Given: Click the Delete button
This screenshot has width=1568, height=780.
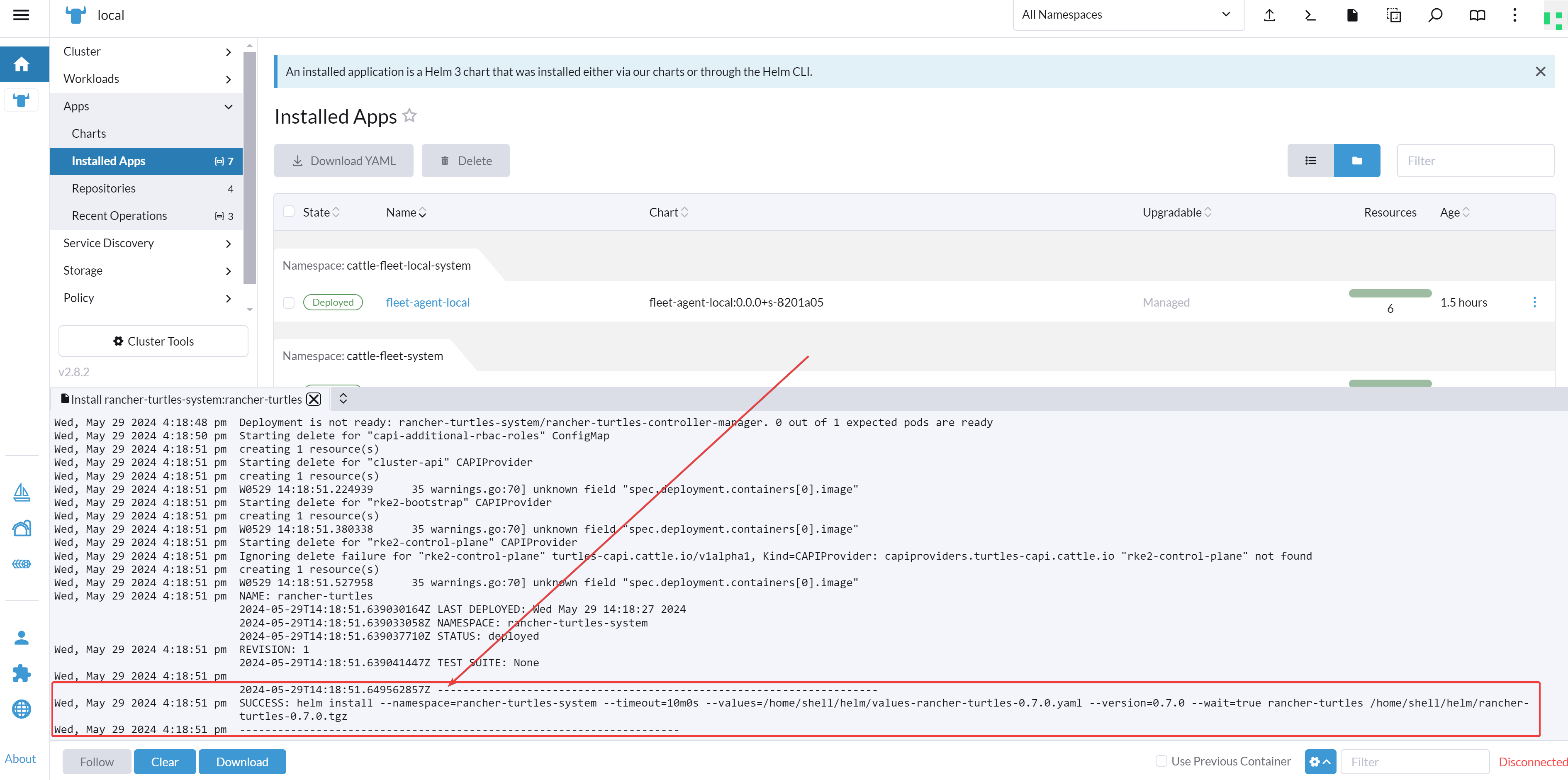Looking at the screenshot, I should (x=466, y=161).
